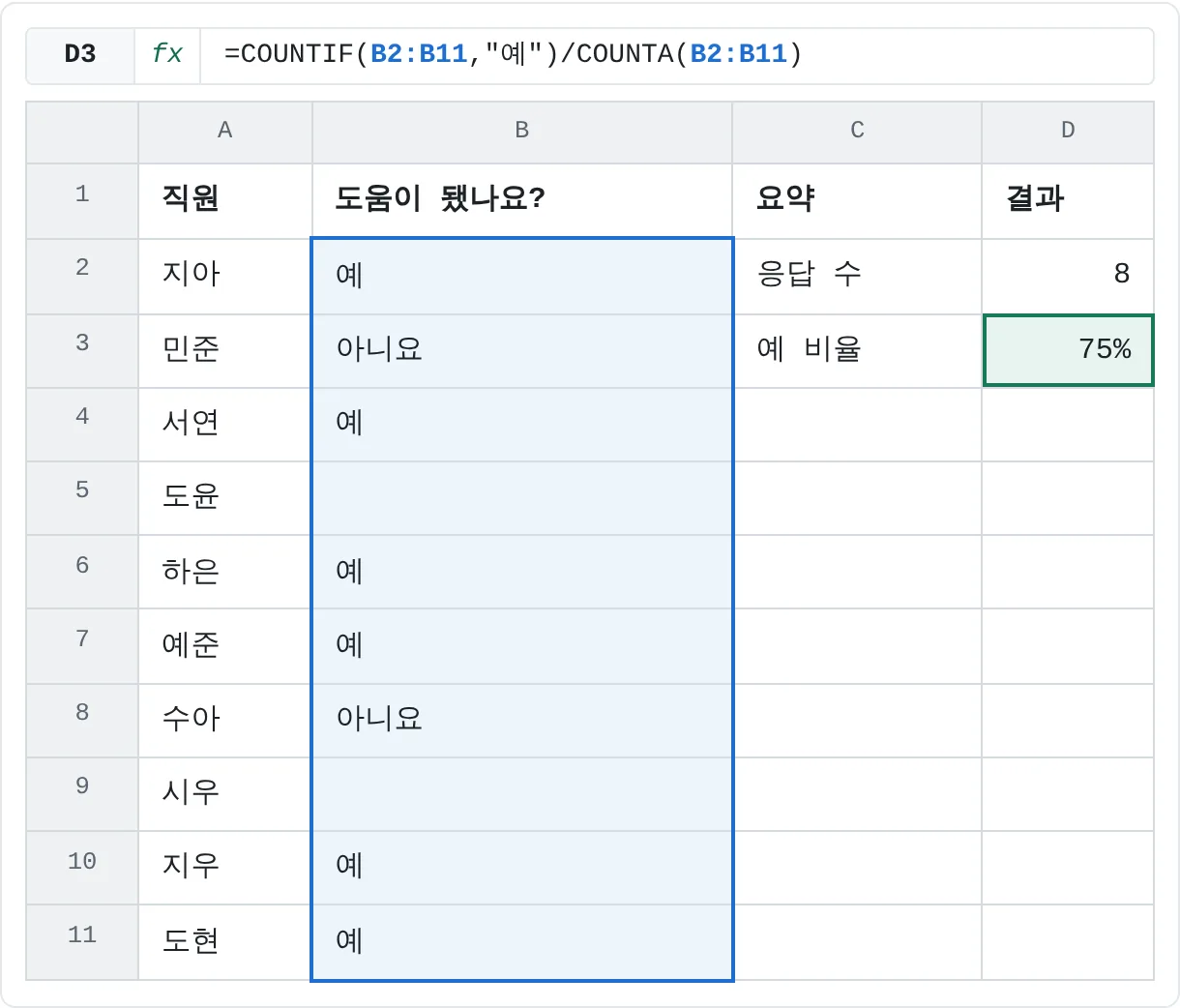Click the result cell showing 8

1068,276
